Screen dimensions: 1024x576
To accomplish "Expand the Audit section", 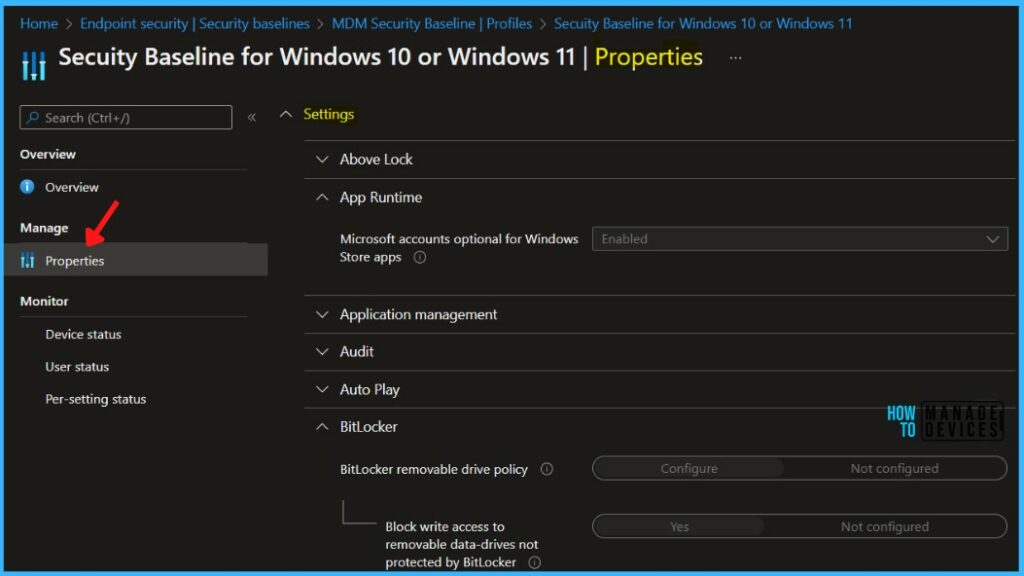I will click(x=322, y=352).
